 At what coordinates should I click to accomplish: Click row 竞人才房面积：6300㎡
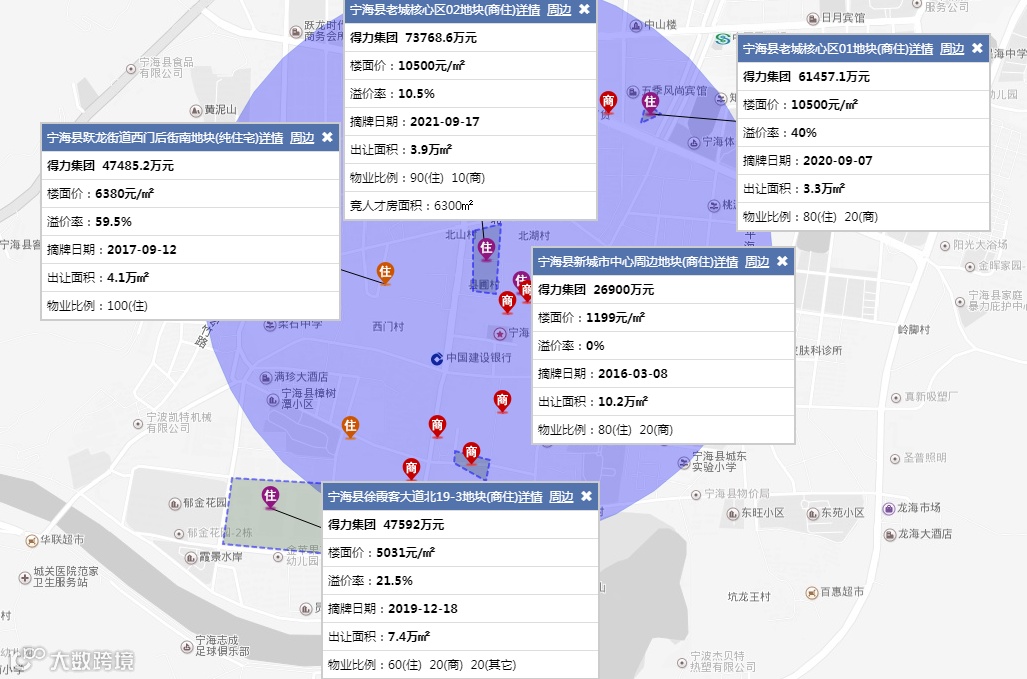(x=471, y=205)
